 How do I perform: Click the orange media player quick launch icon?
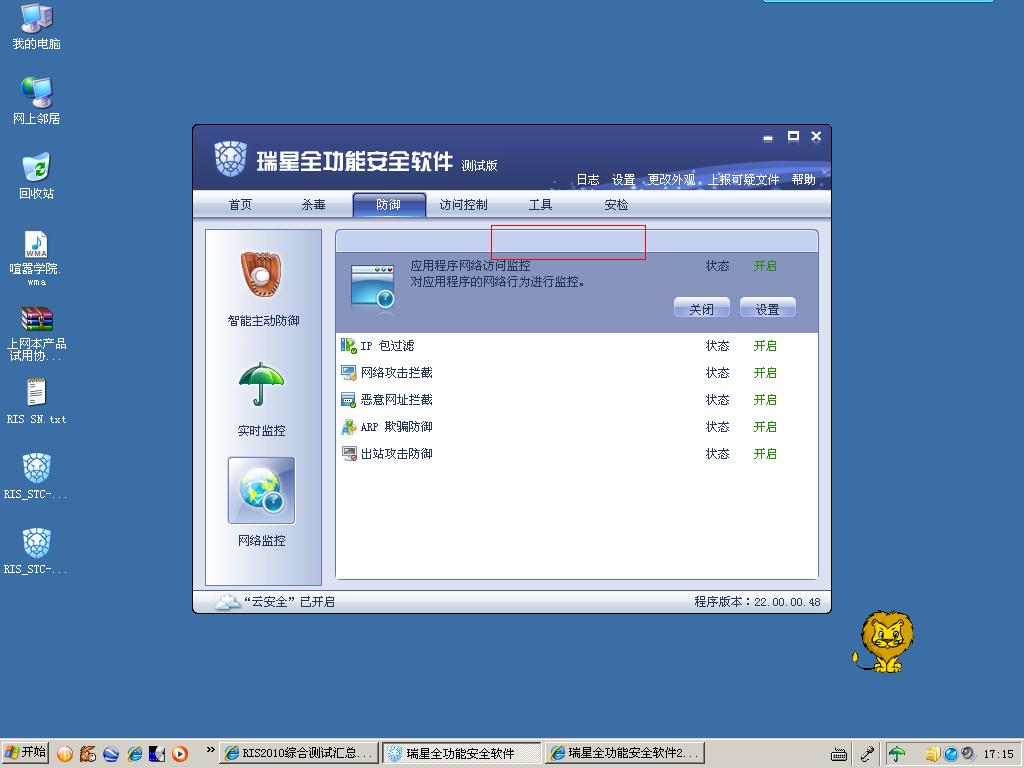pos(180,754)
